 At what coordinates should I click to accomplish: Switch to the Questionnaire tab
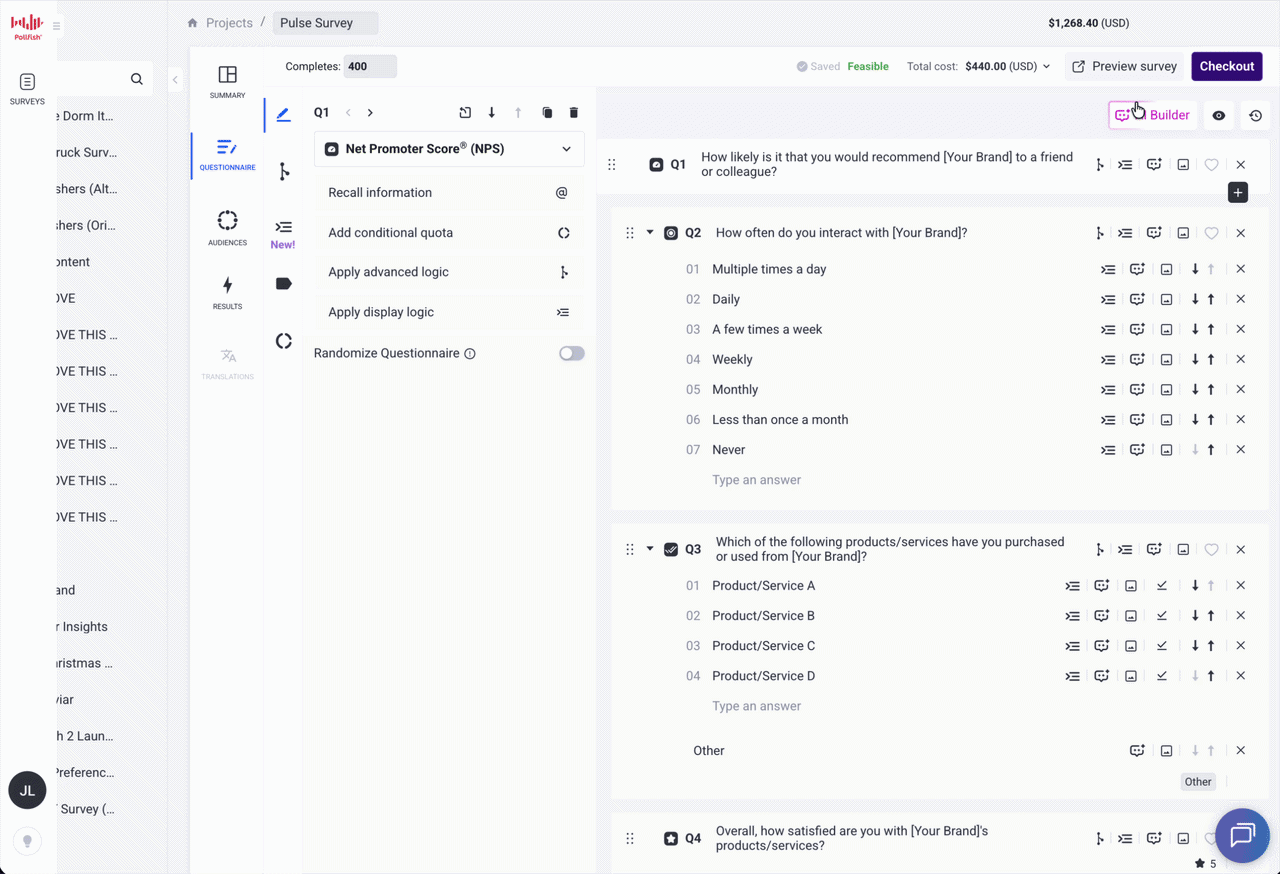[x=227, y=155]
